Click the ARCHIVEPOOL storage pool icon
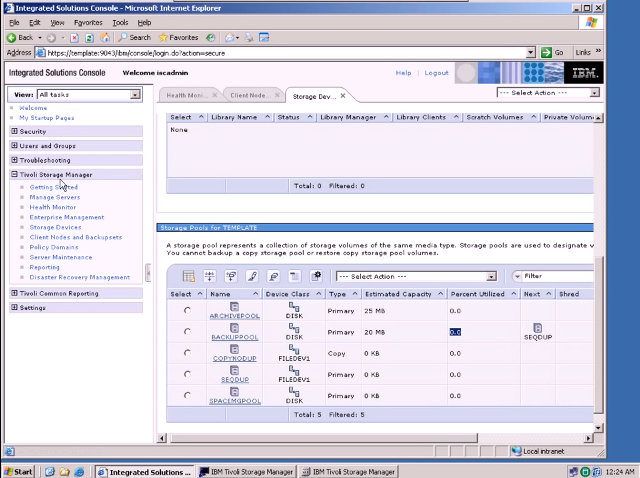Screen dimensions: 640x478 click(234, 306)
